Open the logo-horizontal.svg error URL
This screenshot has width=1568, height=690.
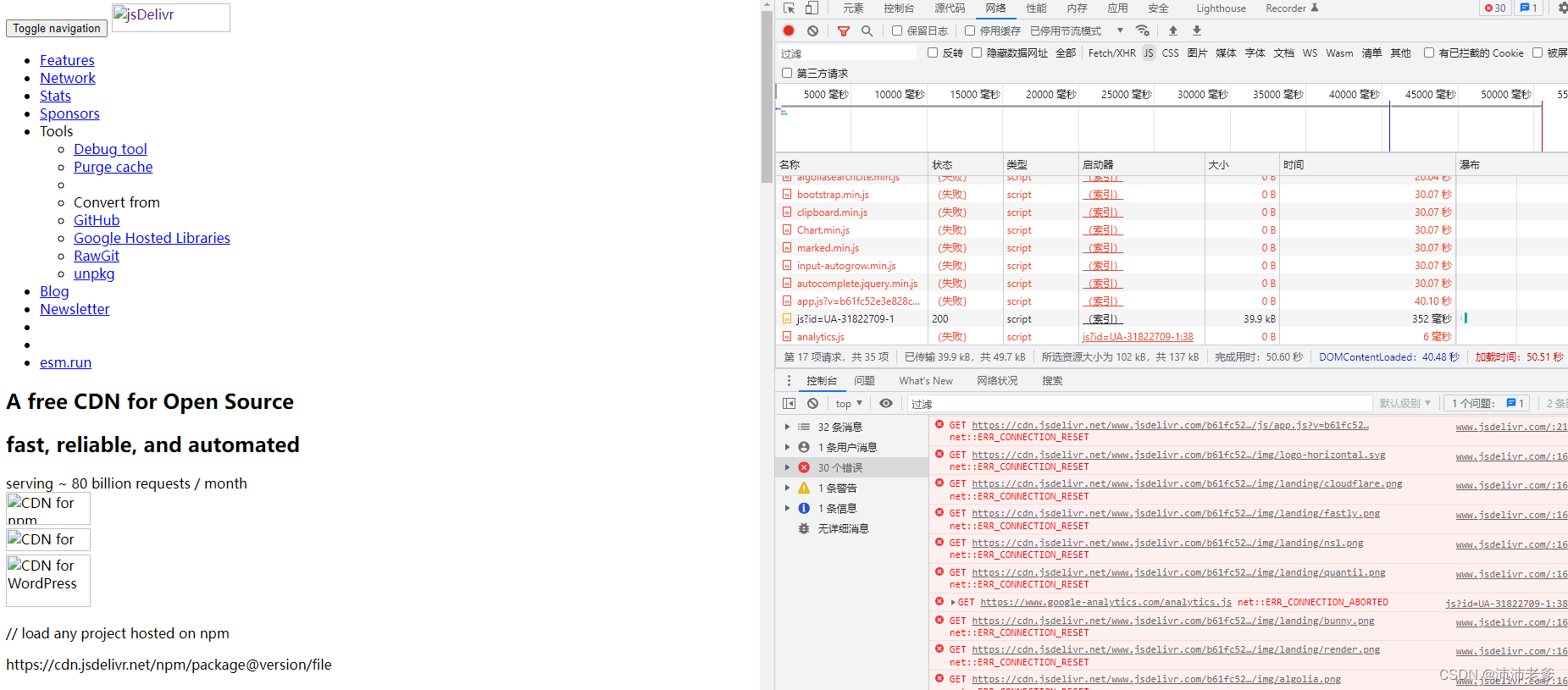[x=1178, y=455]
